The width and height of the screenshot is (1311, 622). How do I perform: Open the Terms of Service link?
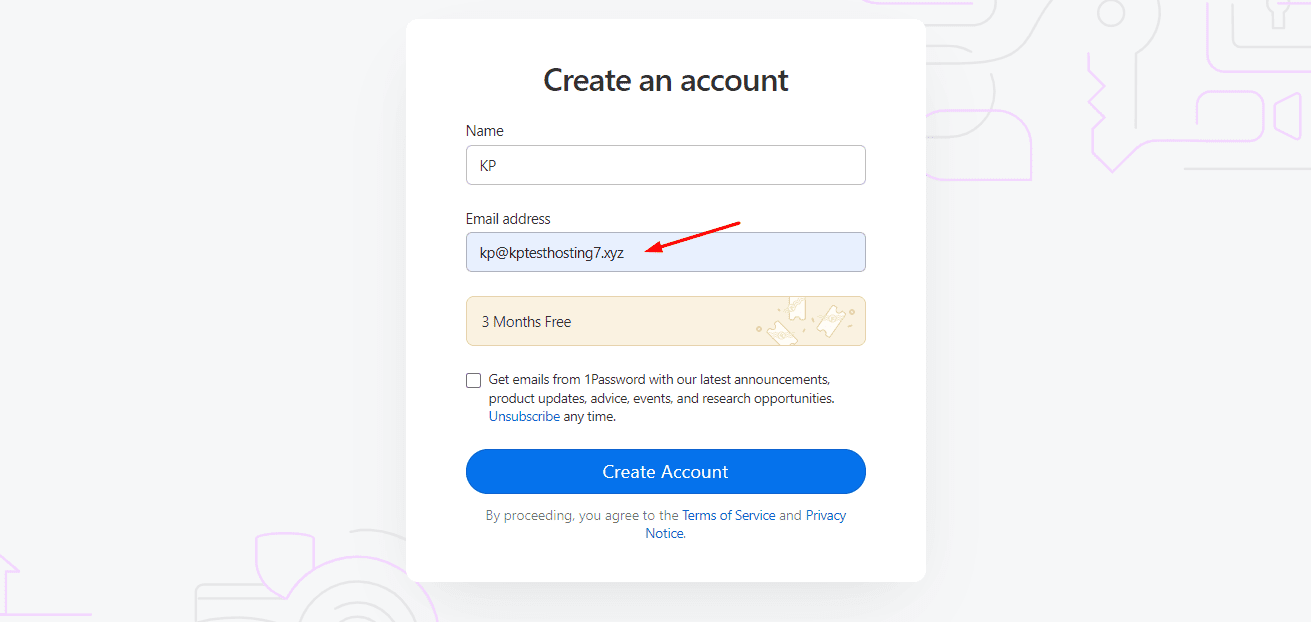click(728, 516)
